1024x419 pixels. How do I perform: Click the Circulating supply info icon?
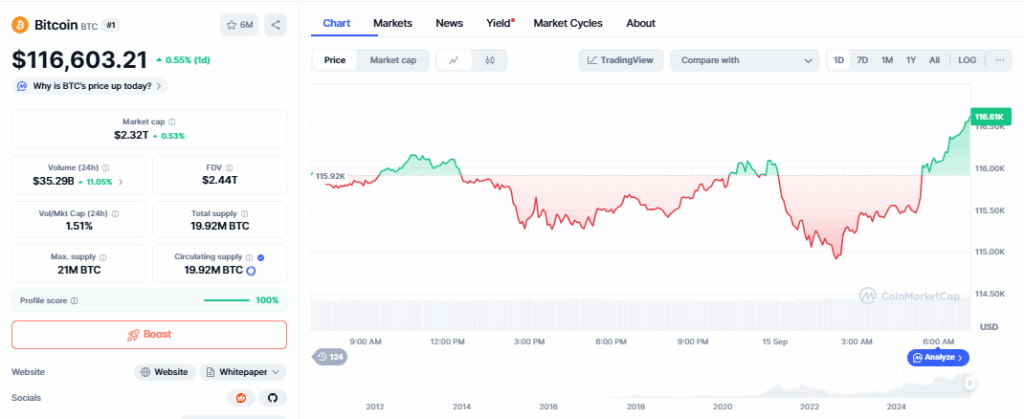coord(249,258)
